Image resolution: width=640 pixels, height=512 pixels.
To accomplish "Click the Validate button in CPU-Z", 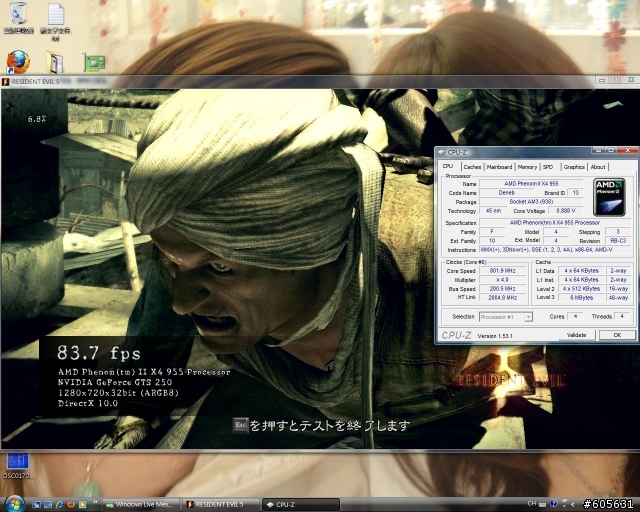I will coord(576,335).
